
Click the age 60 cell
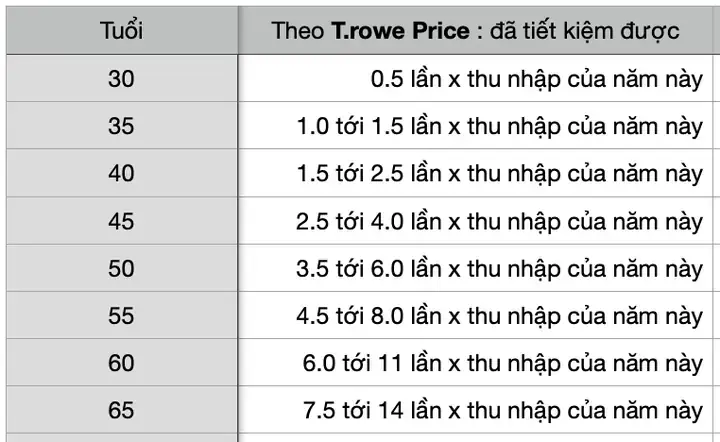122,363
